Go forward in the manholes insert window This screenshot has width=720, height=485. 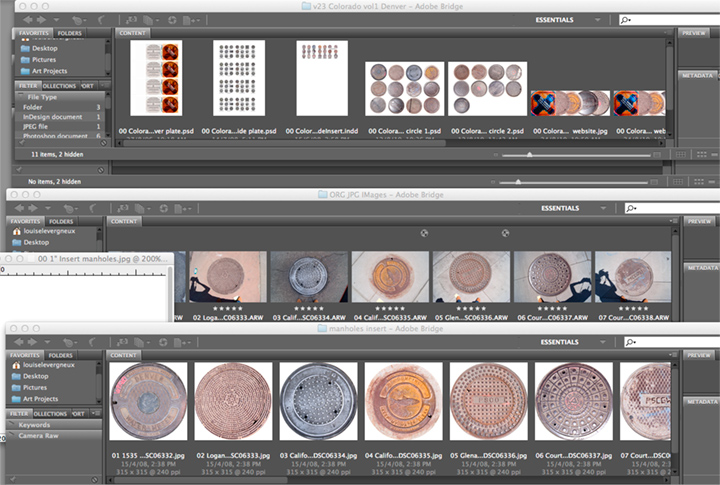pyautogui.click(x=33, y=342)
